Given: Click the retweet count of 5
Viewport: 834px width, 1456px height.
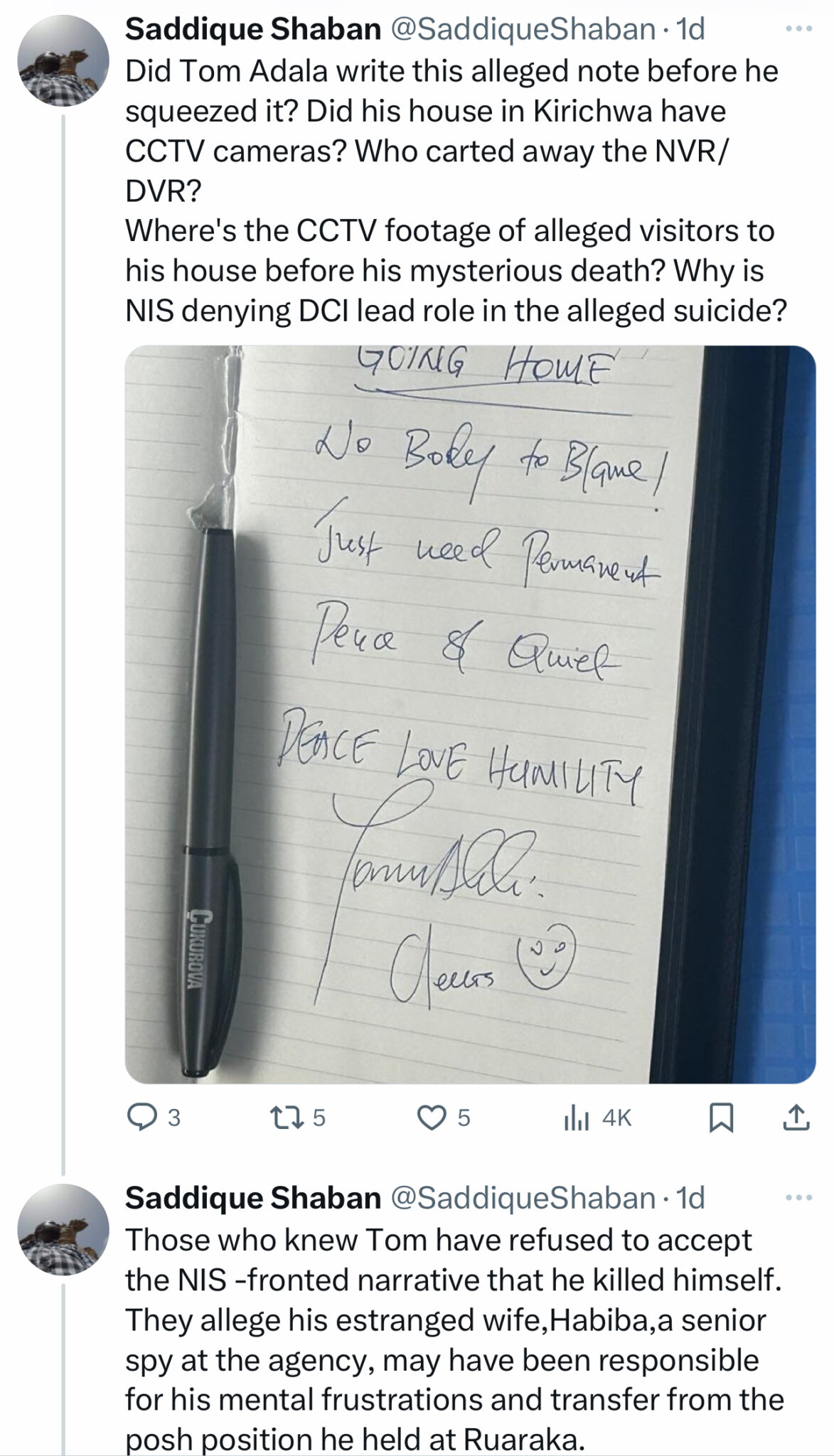Looking at the screenshot, I should (319, 1119).
